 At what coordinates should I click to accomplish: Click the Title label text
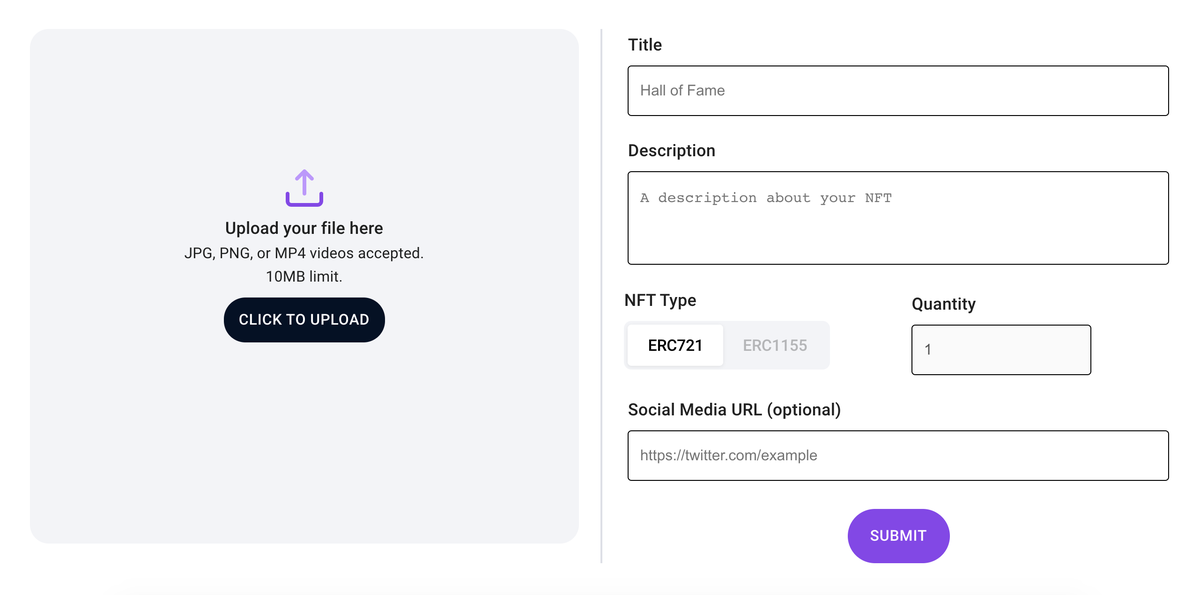(x=645, y=45)
